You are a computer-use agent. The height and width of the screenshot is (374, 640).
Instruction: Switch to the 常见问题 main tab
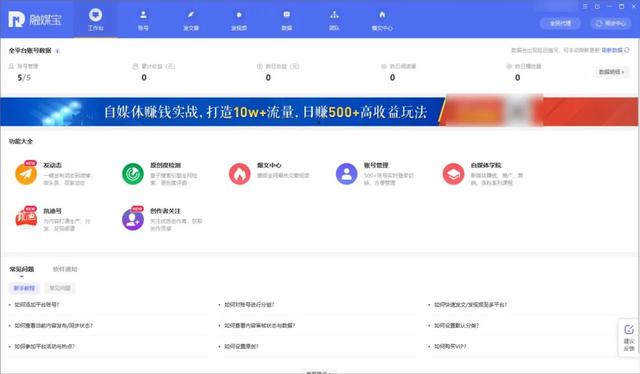click(22, 269)
